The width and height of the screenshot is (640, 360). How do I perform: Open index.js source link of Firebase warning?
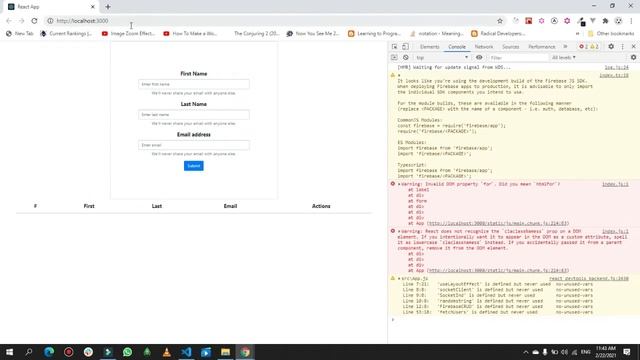pos(613,76)
